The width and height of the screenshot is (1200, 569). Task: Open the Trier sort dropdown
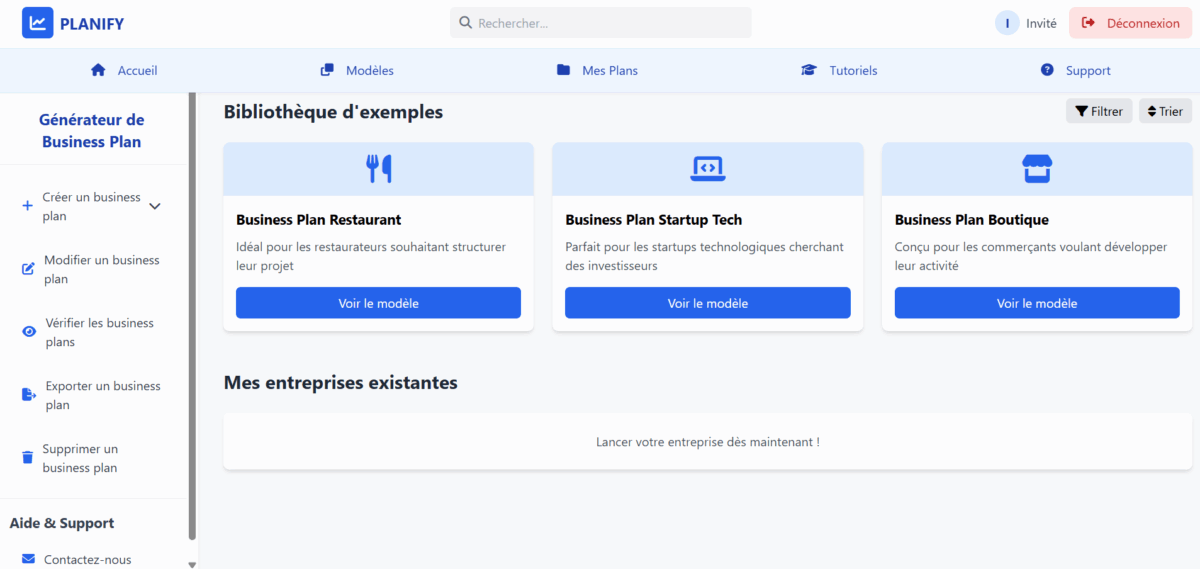pos(1165,111)
